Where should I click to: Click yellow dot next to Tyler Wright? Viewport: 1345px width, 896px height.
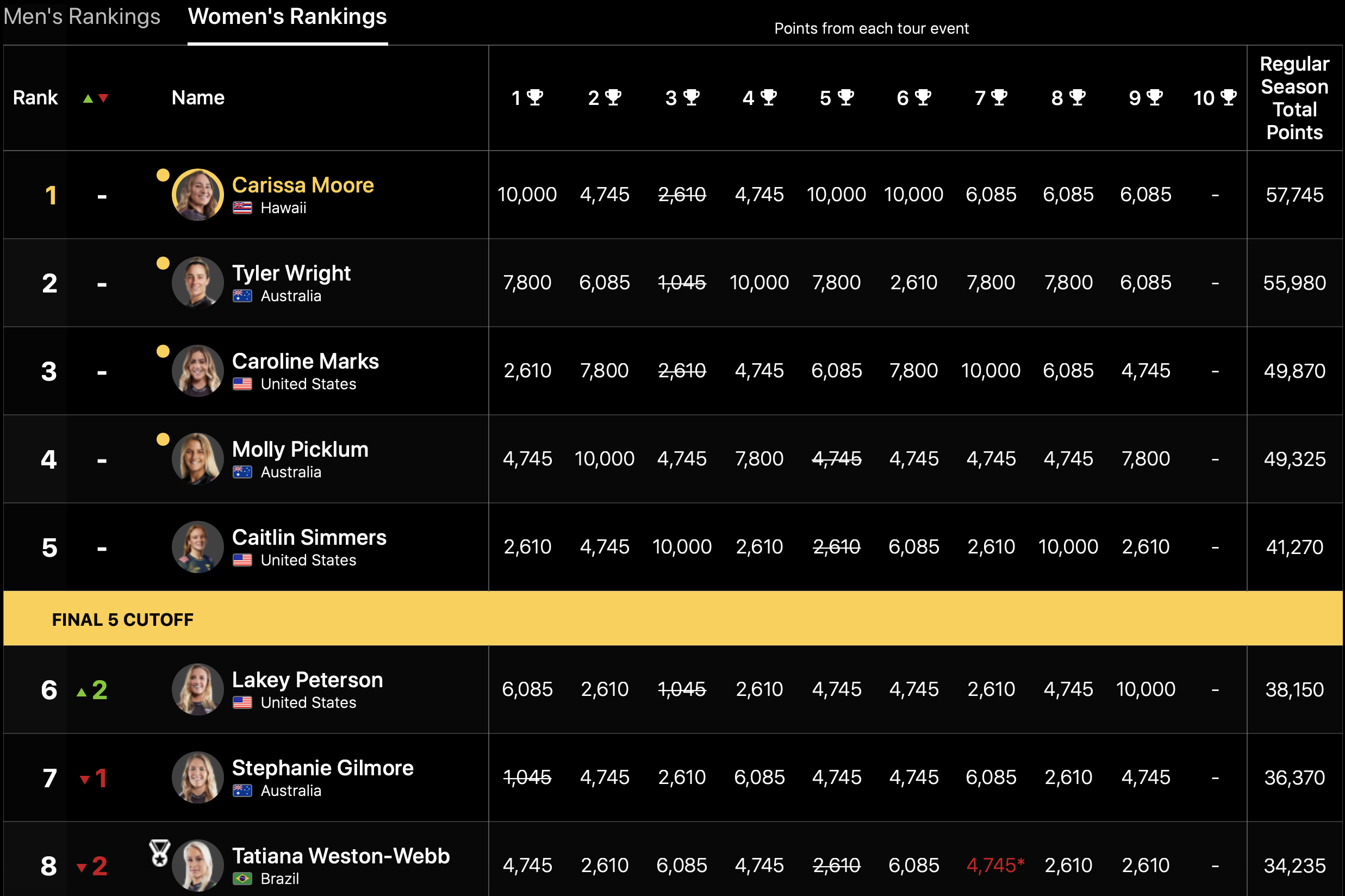[x=163, y=263]
